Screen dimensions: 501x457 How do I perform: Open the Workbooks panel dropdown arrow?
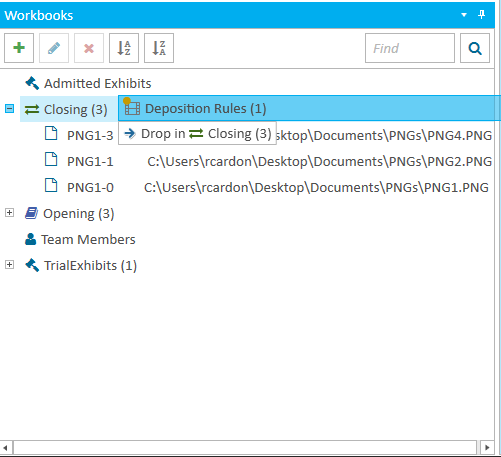(x=464, y=15)
